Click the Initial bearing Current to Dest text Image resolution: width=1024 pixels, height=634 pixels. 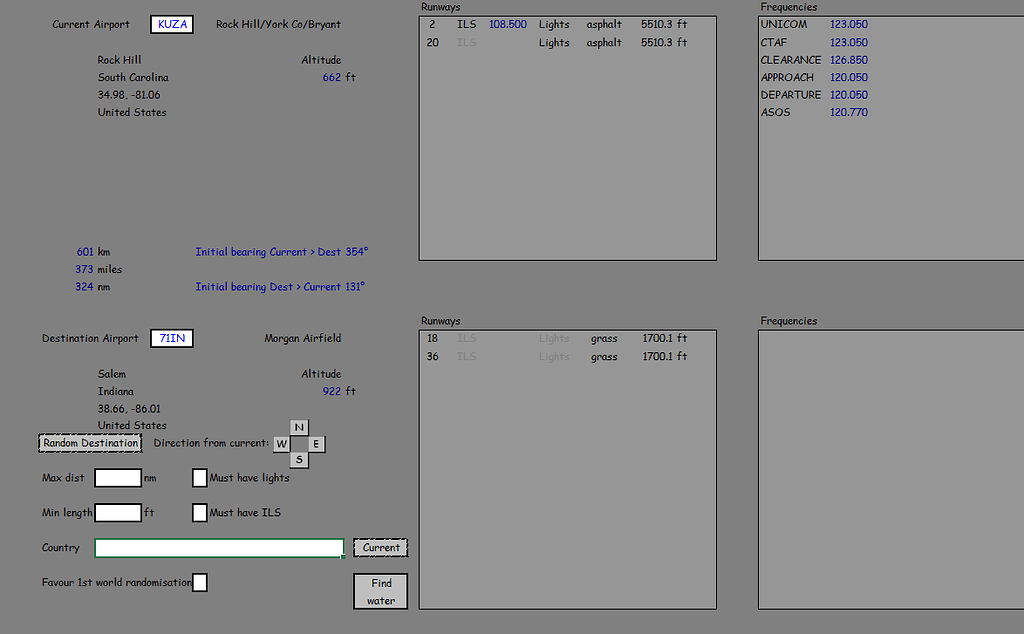pos(282,251)
